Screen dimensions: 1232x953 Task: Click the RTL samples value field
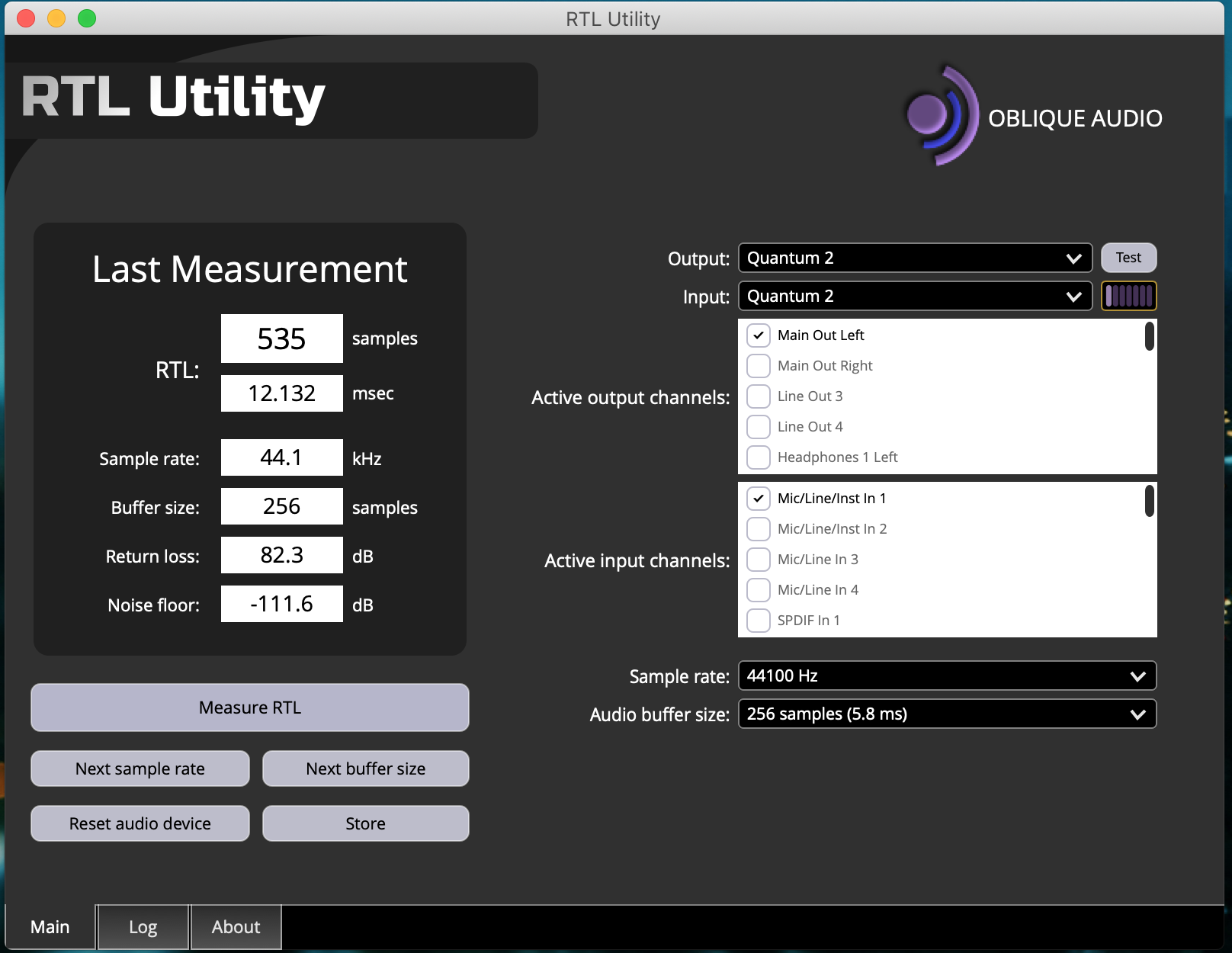(x=281, y=339)
